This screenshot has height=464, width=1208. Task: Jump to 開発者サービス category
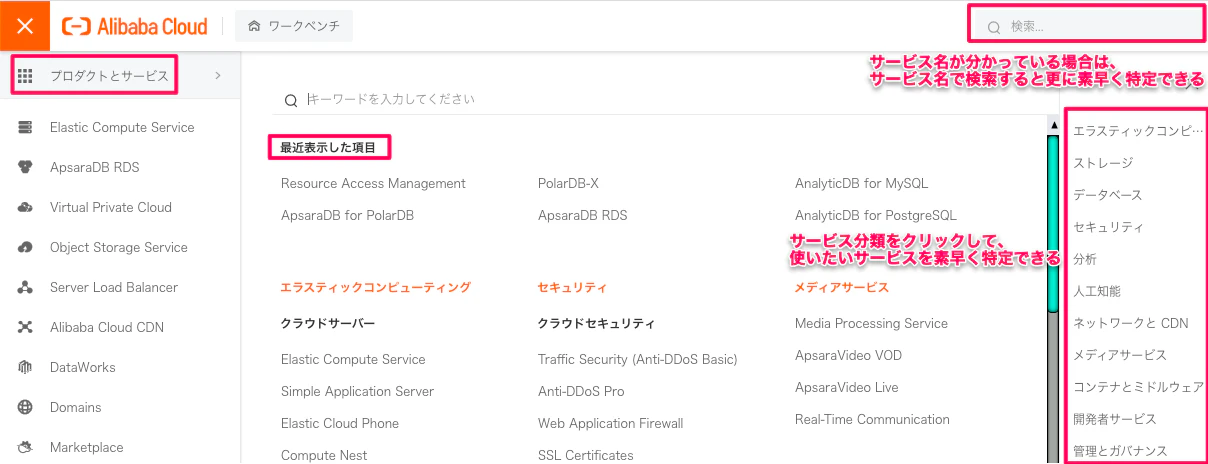(x=1114, y=419)
